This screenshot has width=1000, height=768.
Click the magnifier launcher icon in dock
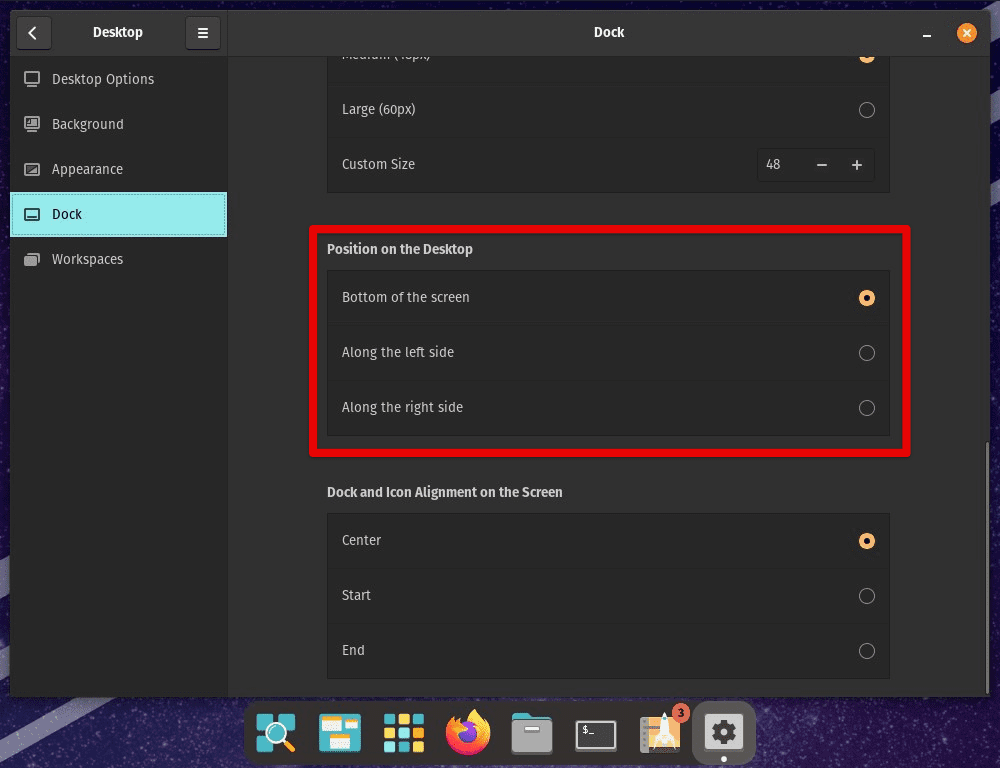click(276, 733)
